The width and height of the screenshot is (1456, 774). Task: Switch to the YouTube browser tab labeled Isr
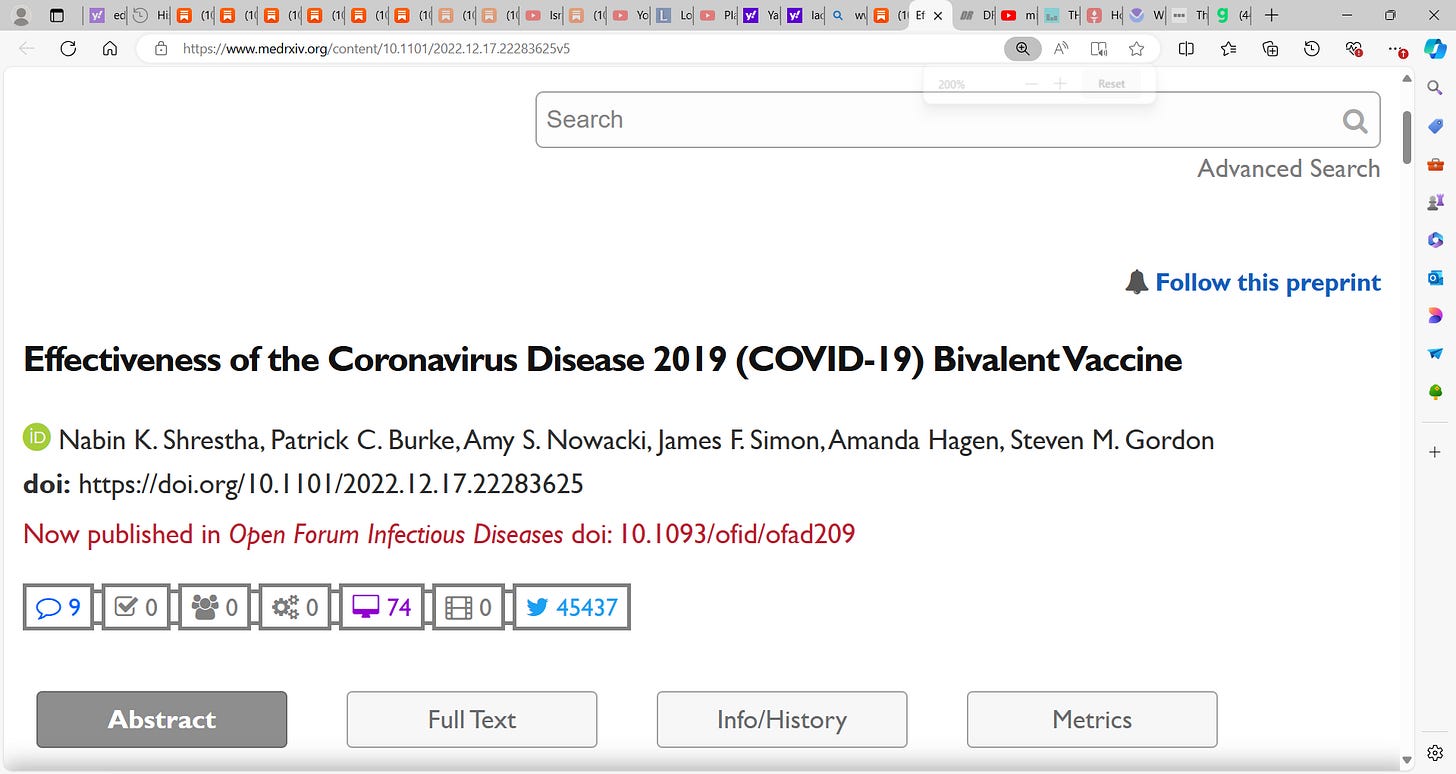point(543,15)
